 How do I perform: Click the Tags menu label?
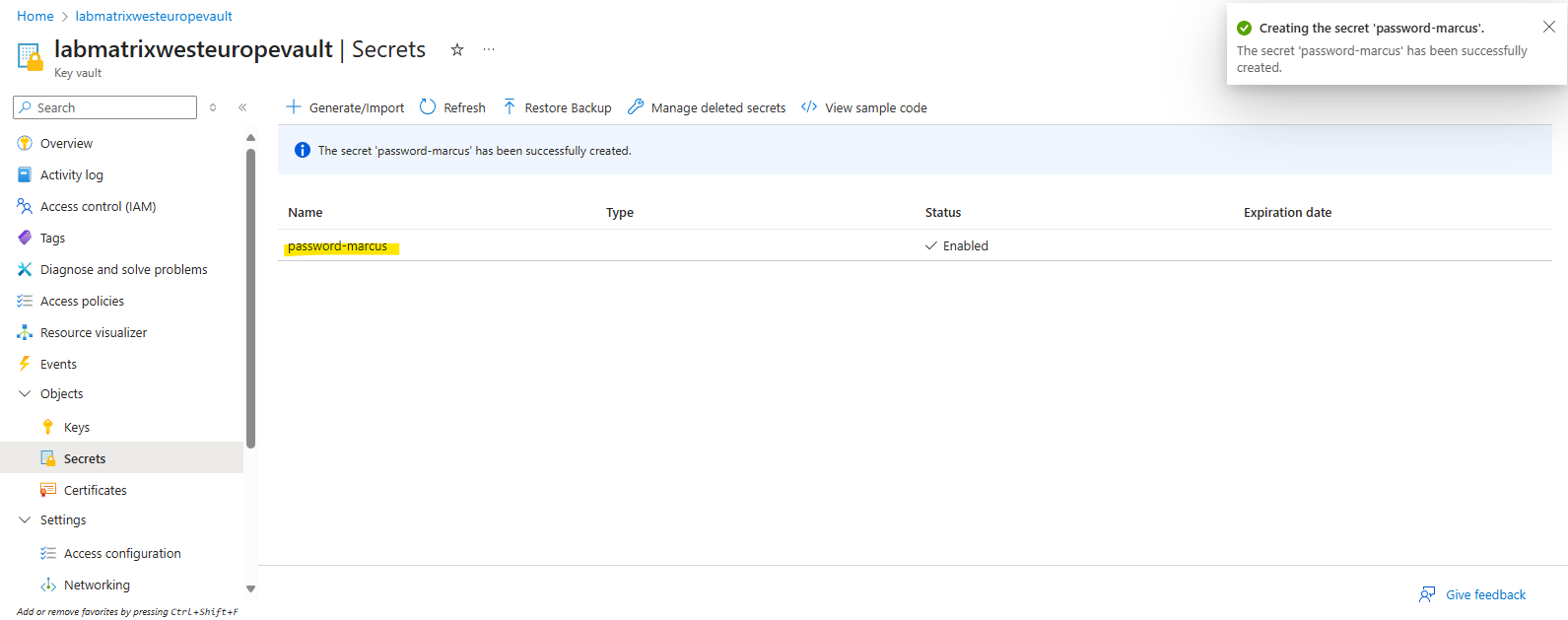coord(52,238)
